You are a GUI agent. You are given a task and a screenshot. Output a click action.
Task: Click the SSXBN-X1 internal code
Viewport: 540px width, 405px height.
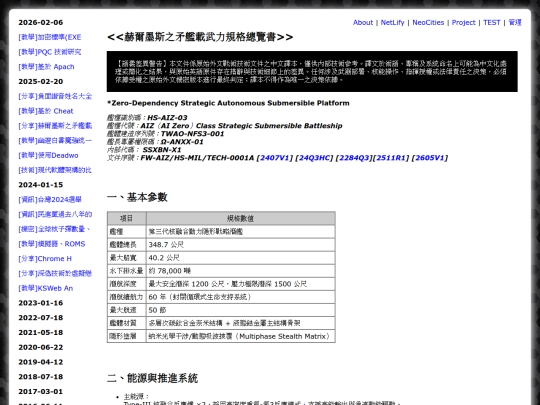pos(162,150)
